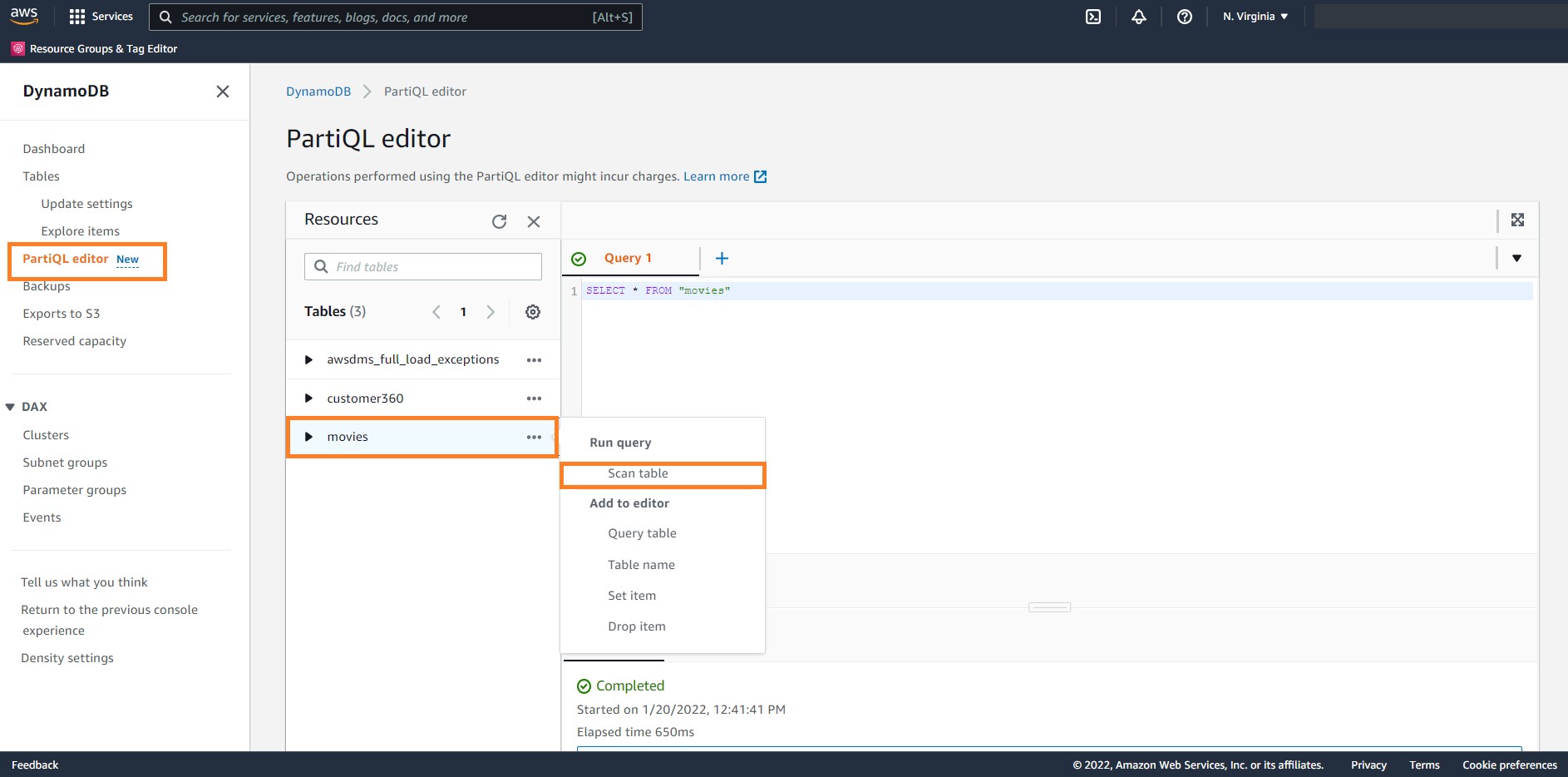This screenshot has height=777, width=1568.
Task: Expand the movies table
Action: [x=308, y=437]
